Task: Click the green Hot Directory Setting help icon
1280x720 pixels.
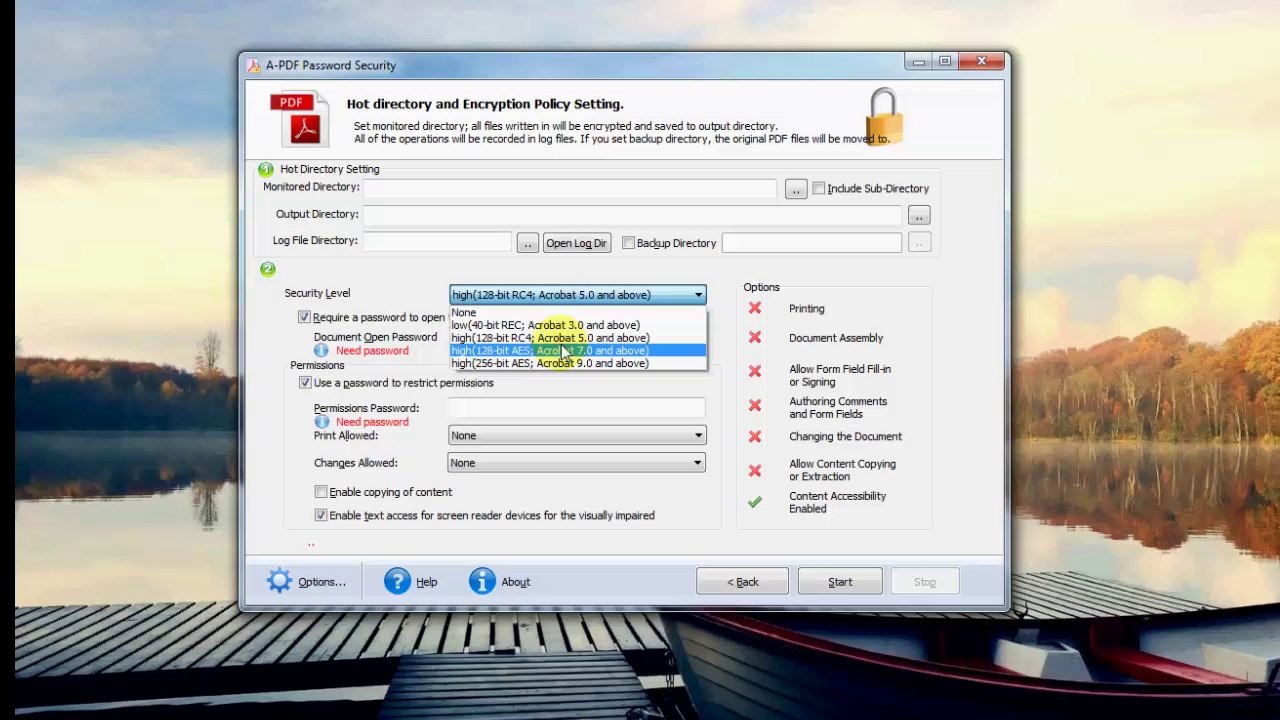Action: click(265, 169)
